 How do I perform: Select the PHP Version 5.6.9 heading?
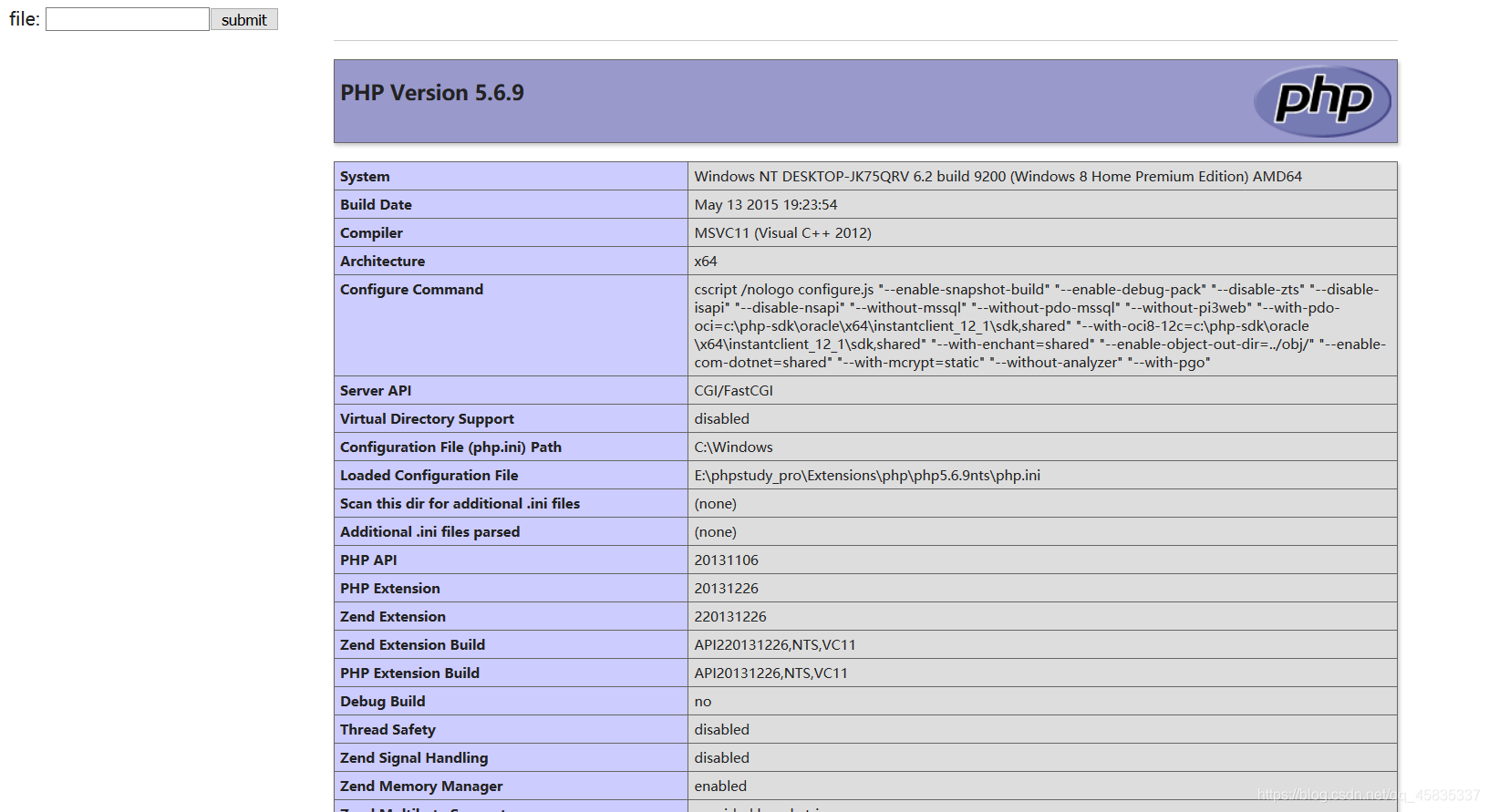point(432,93)
